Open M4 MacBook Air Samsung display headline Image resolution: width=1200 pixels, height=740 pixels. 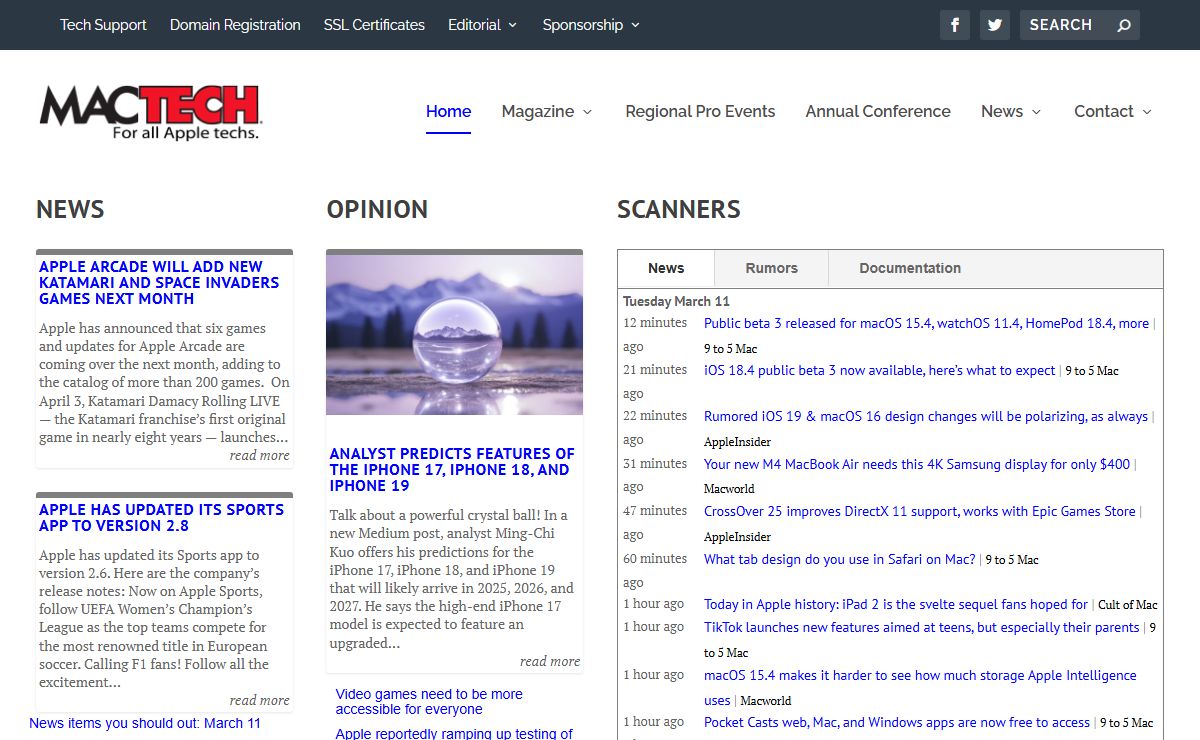[x=917, y=464]
